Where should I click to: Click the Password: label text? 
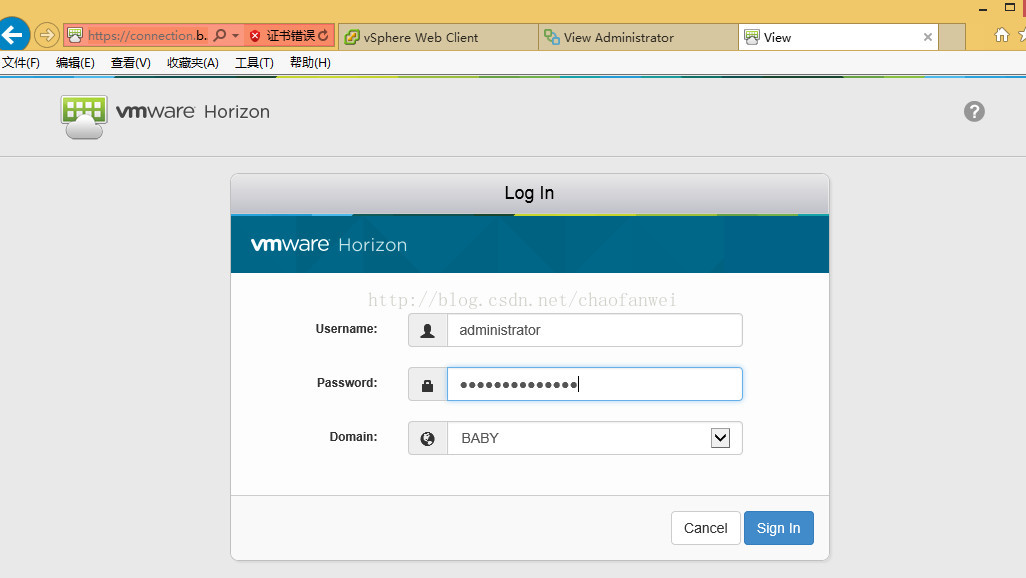(x=347, y=383)
